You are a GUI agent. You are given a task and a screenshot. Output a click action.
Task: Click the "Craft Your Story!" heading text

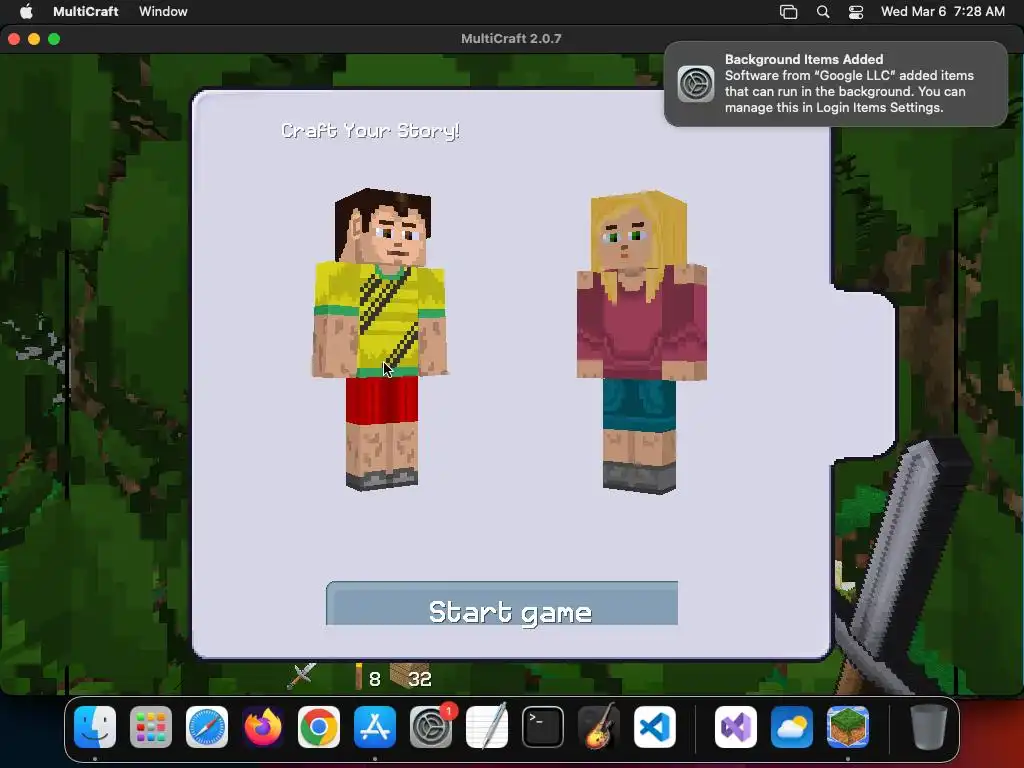[370, 131]
